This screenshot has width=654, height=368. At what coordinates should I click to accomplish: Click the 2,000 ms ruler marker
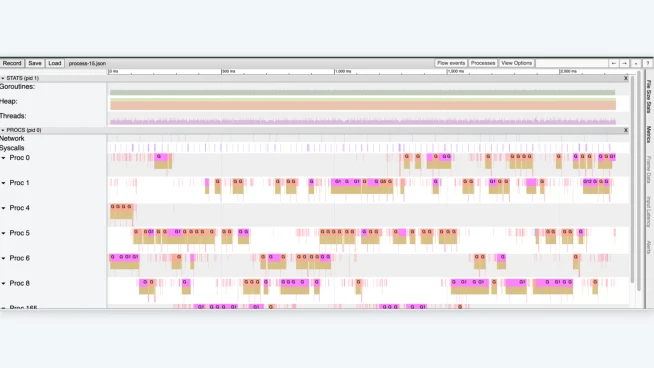coord(568,71)
